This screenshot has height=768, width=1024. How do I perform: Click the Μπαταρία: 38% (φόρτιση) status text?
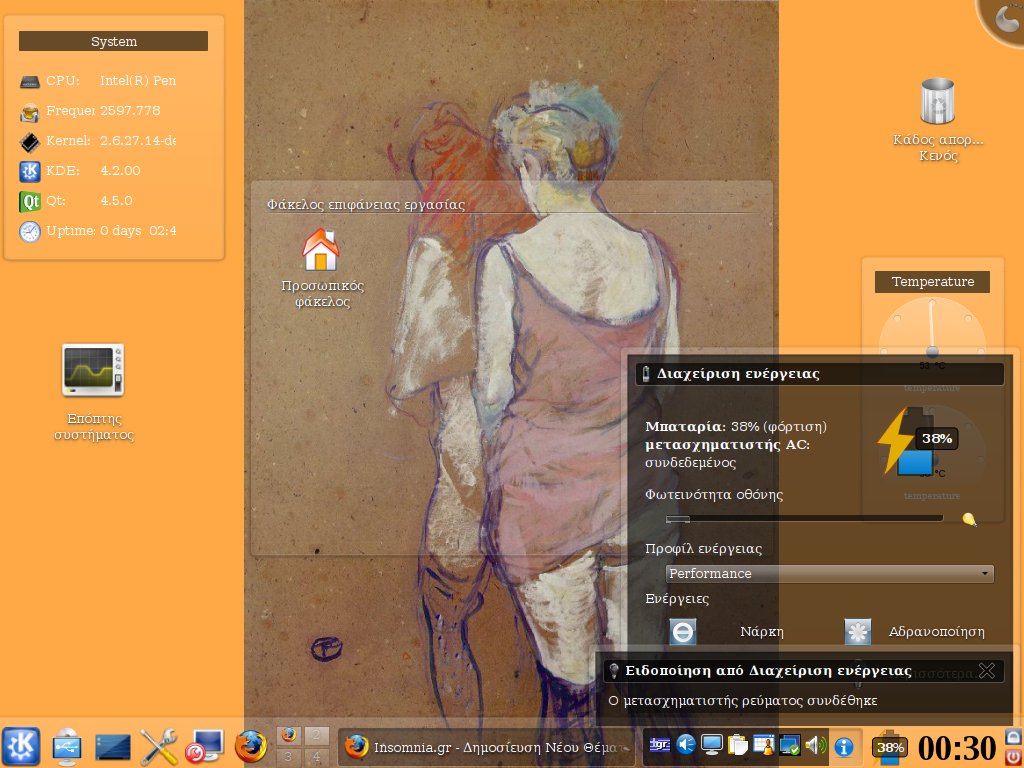(x=736, y=426)
